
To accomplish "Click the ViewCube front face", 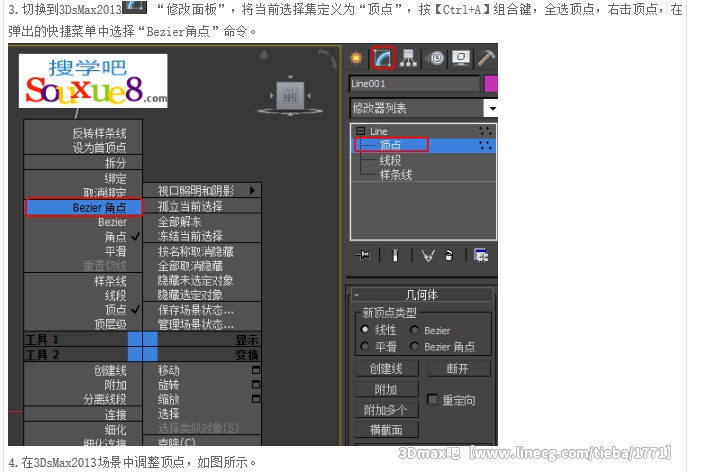I will 290,96.
